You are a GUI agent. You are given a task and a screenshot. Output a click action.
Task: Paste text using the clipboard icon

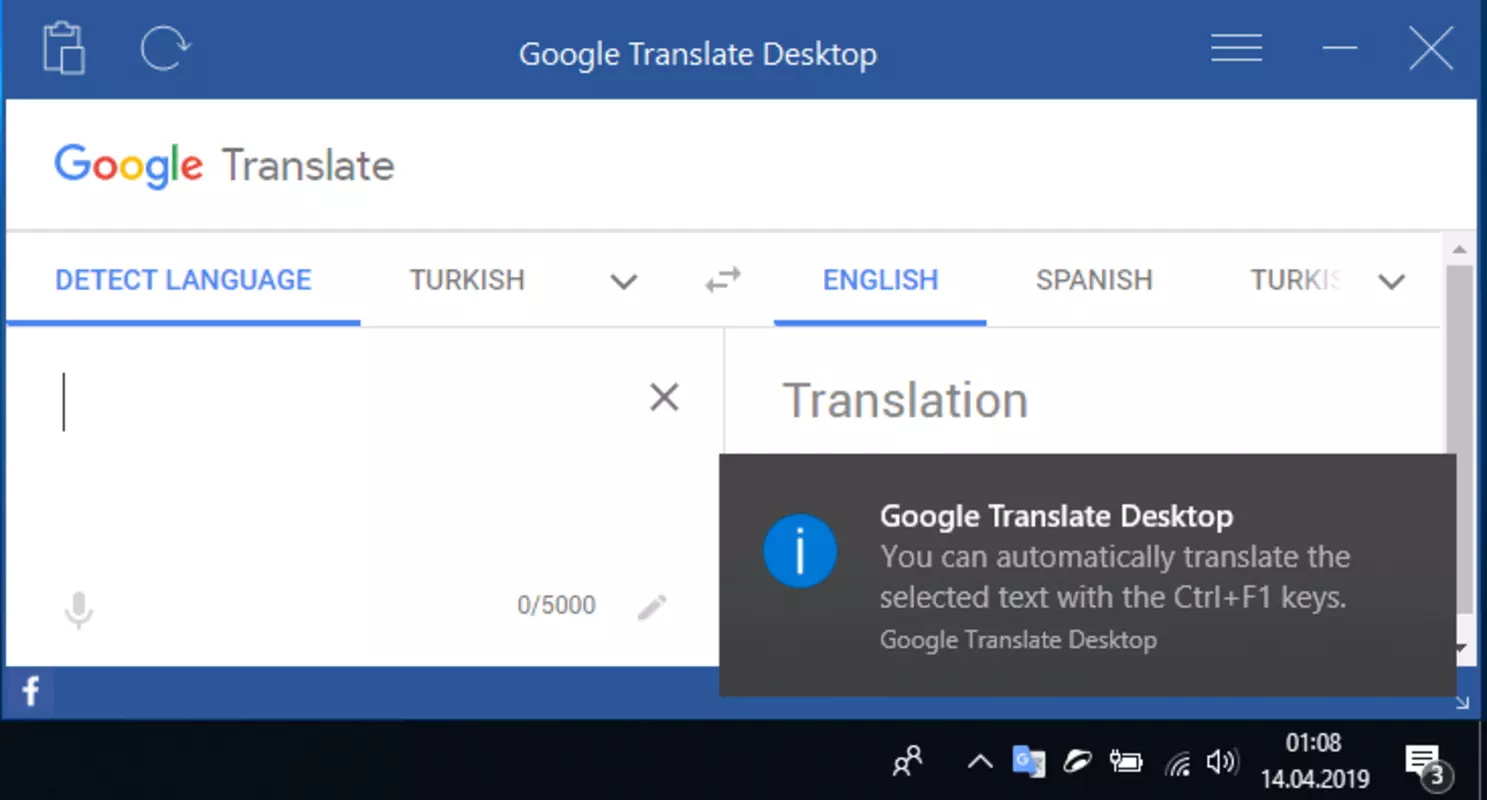pyautogui.click(x=64, y=48)
